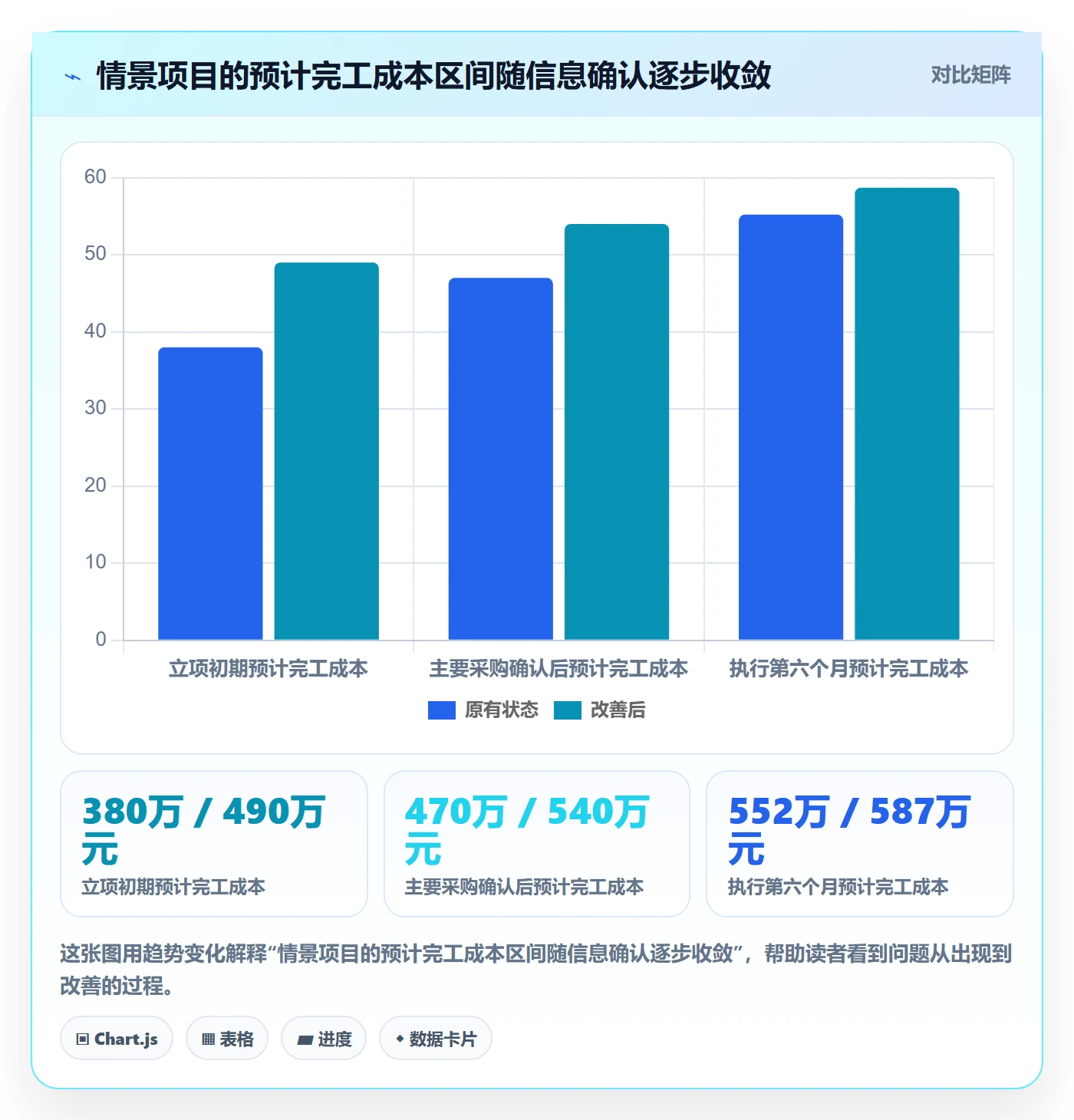Click the y-axis value 0
Screen dimensions: 1074x1120
[x=100, y=640]
